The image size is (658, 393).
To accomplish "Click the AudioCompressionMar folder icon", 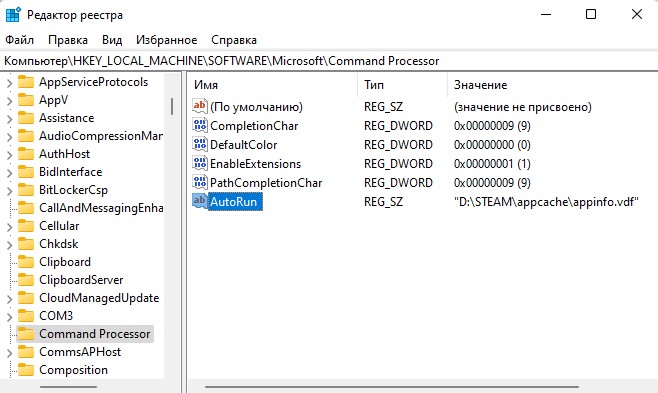I will [x=26, y=136].
